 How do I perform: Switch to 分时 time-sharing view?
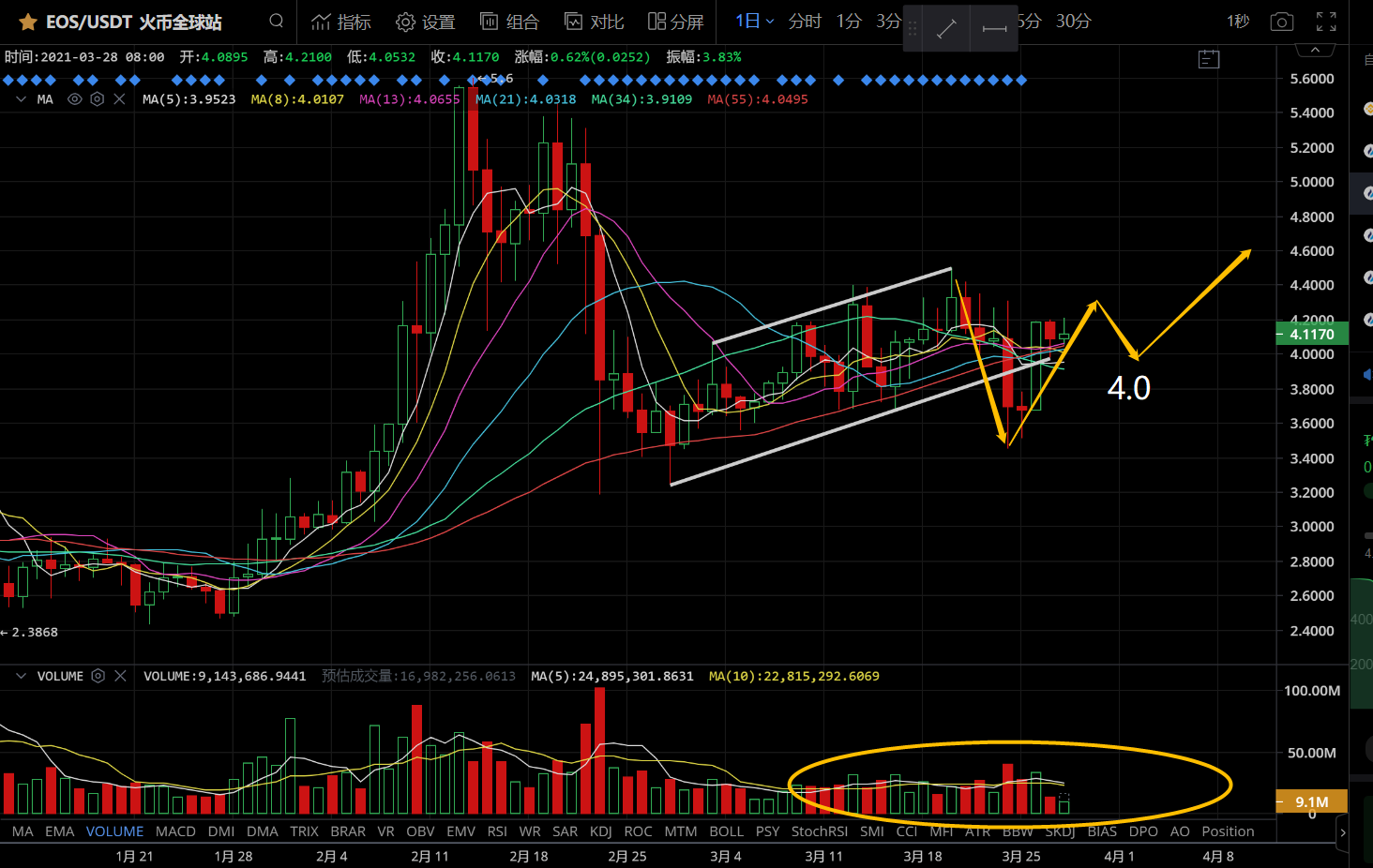click(805, 21)
